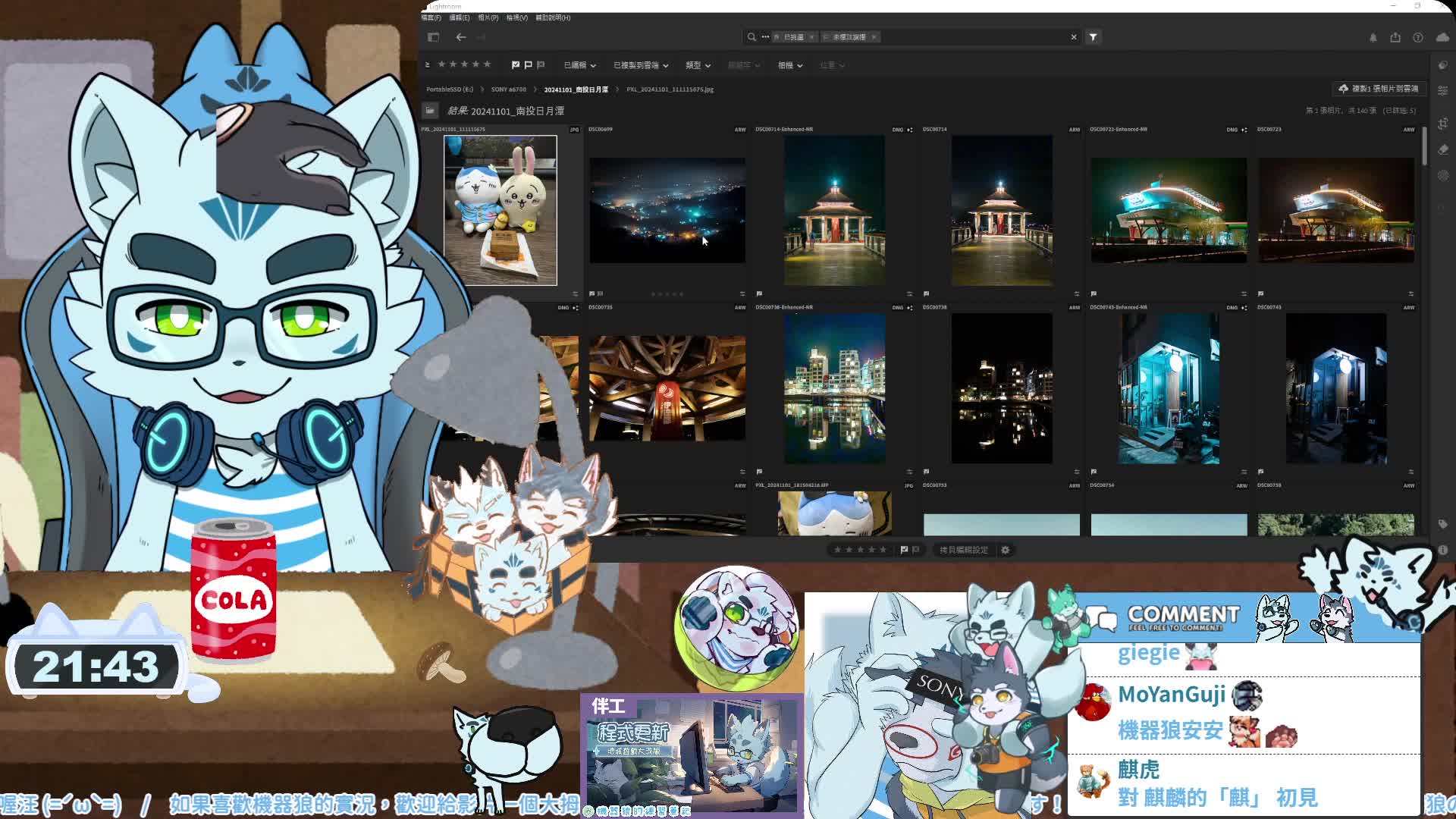The height and width of the screenshot is (819, 1456).
Task: Select the DSC00699 night city lights thumbnail
Action: click(x=667, y=211)
